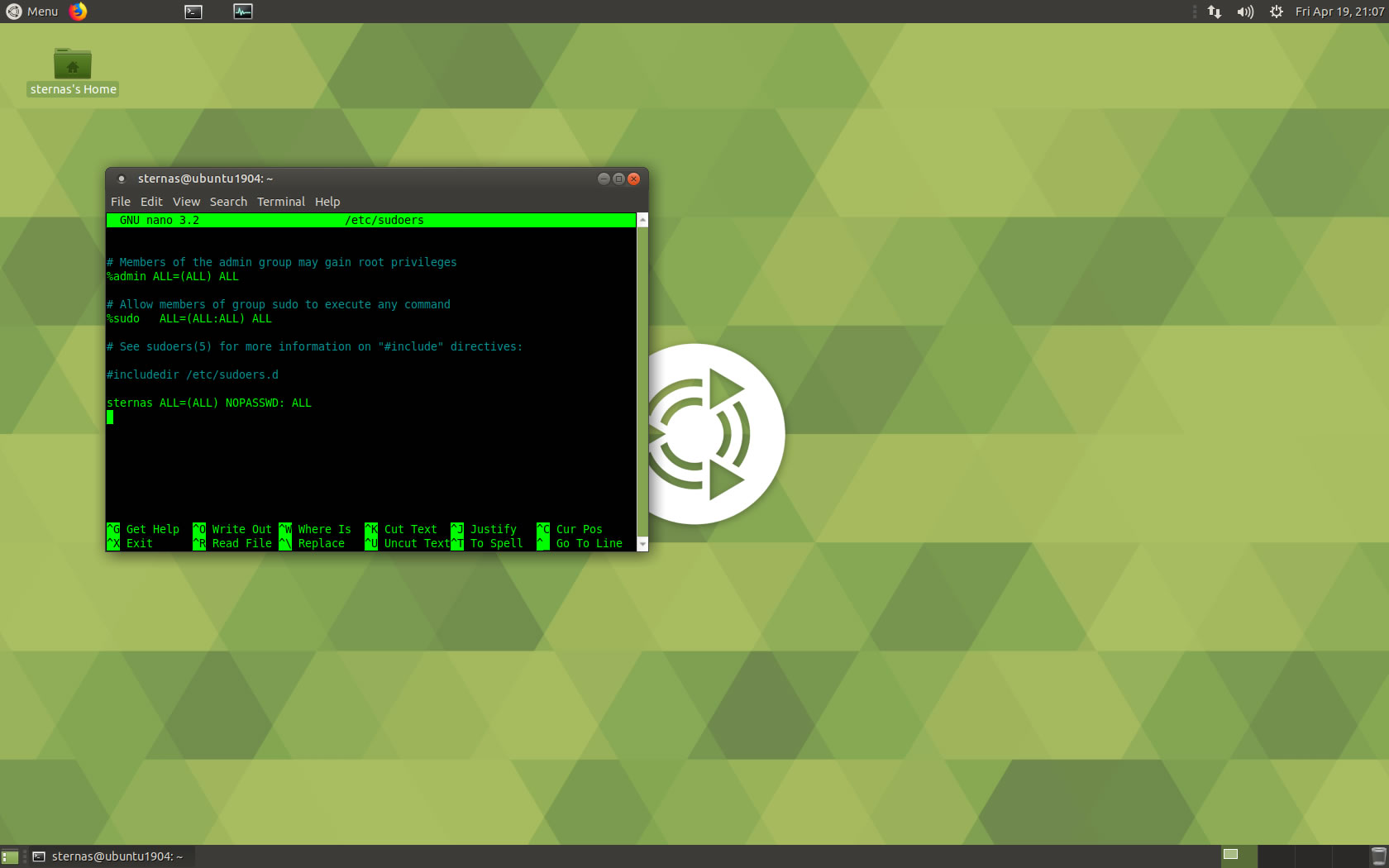Maximize the terminal window

coord(618,179)
